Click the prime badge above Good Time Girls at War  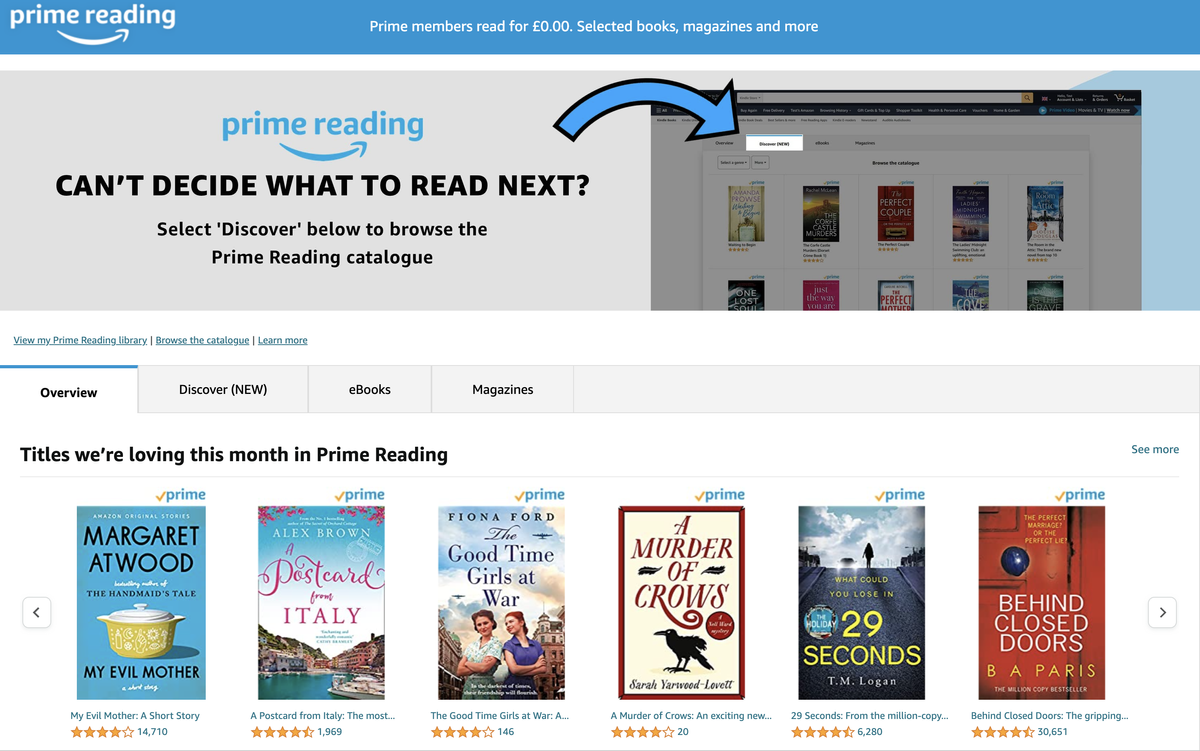540,495
